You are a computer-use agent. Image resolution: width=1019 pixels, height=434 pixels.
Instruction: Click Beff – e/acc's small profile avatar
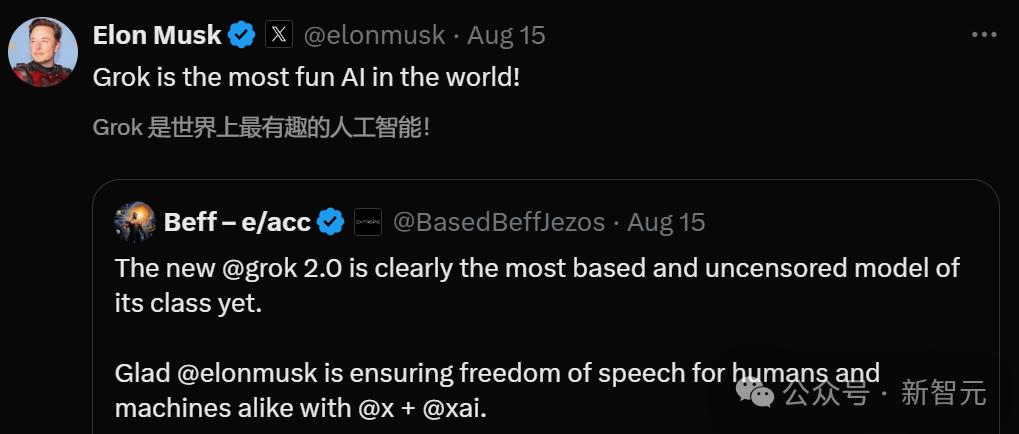tap(134, 221)
